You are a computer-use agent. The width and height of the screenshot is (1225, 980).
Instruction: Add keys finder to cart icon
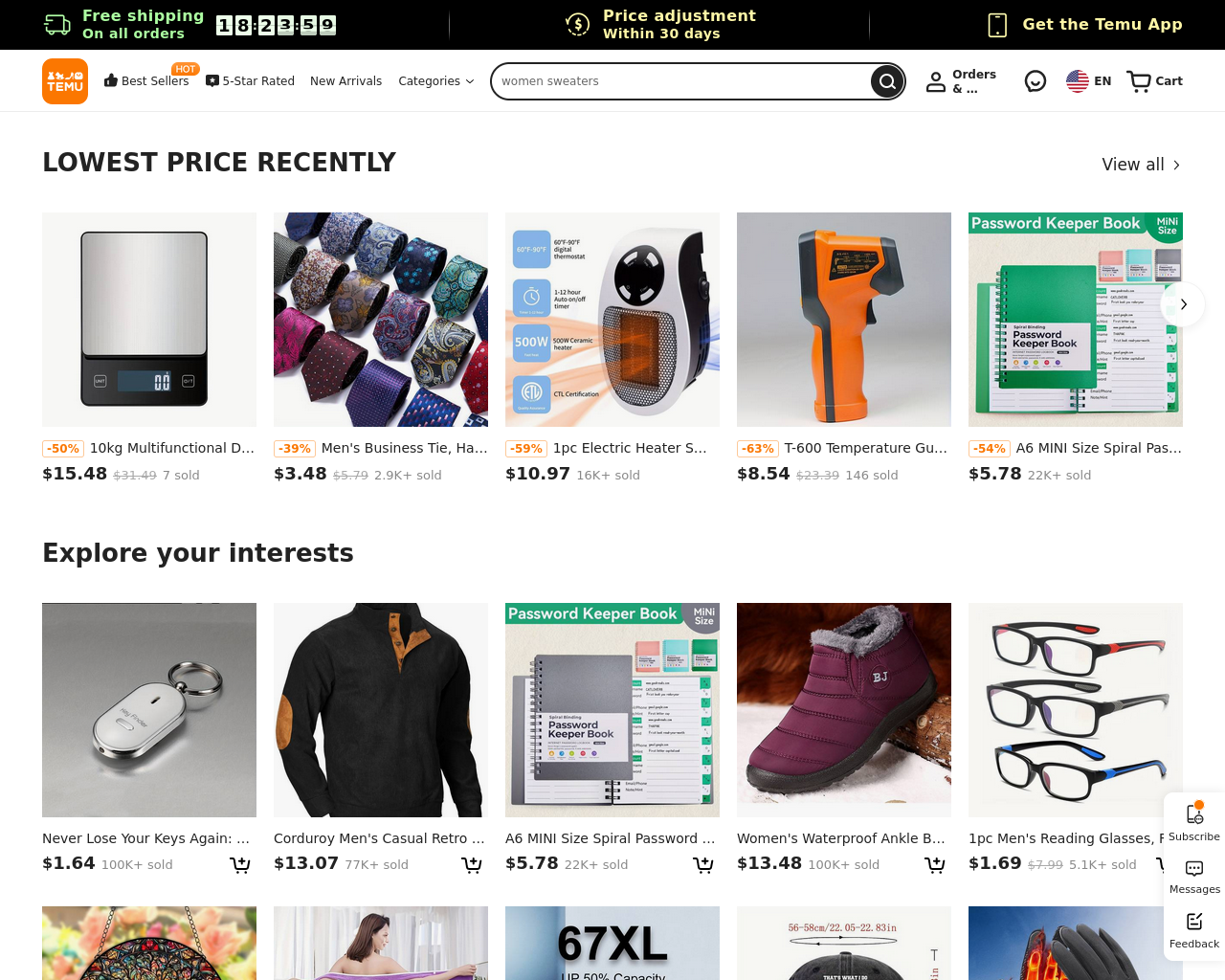click(240, 865)
